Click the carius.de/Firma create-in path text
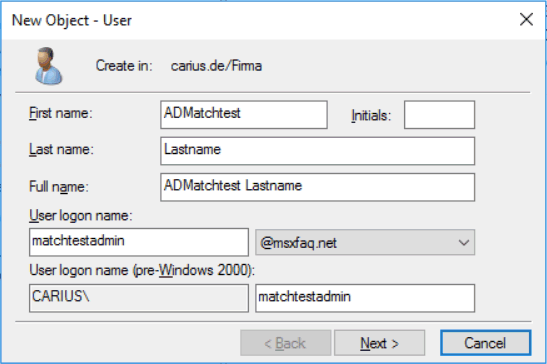Image resolution: width=547 pixels, height=364 pixels. pyautogui.click(x=216, y=66)
